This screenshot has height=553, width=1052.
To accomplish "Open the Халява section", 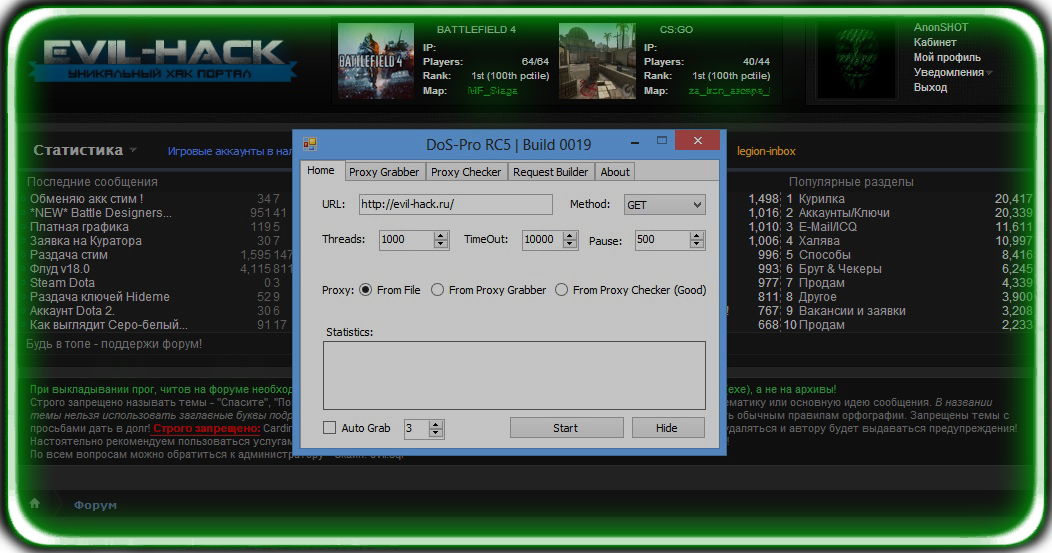I will [819, 241].
